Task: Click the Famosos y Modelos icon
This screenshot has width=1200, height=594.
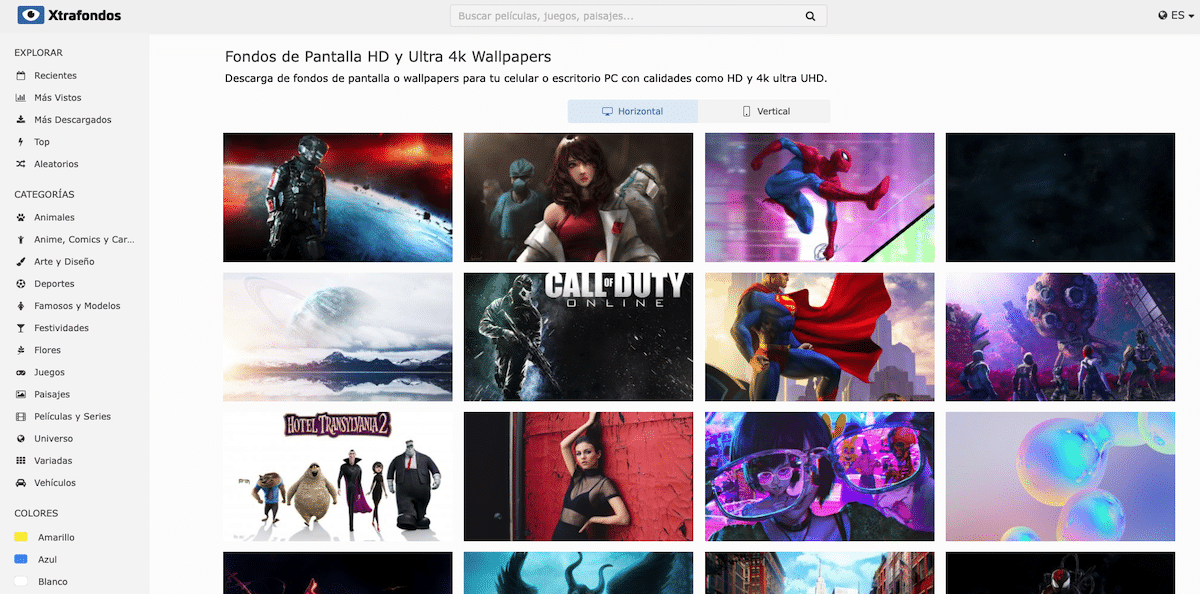Action: pos(21,306)
